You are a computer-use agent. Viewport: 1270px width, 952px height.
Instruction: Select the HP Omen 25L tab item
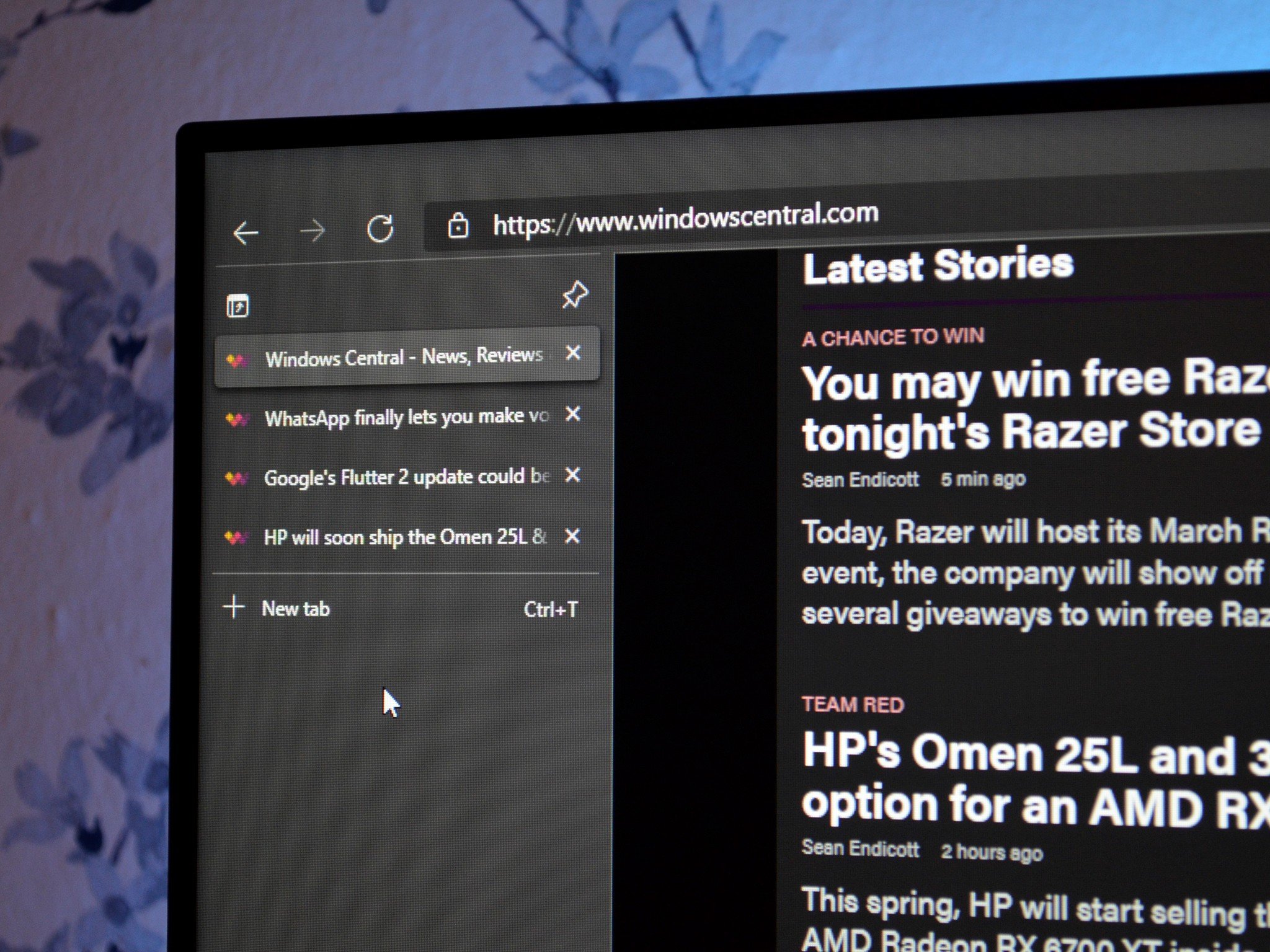click(390, 536)
